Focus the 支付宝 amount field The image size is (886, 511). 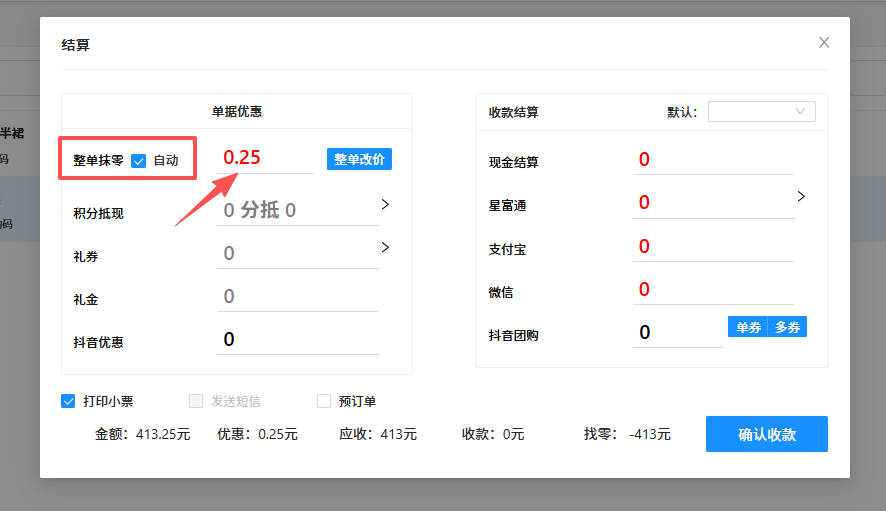[713, 247]
